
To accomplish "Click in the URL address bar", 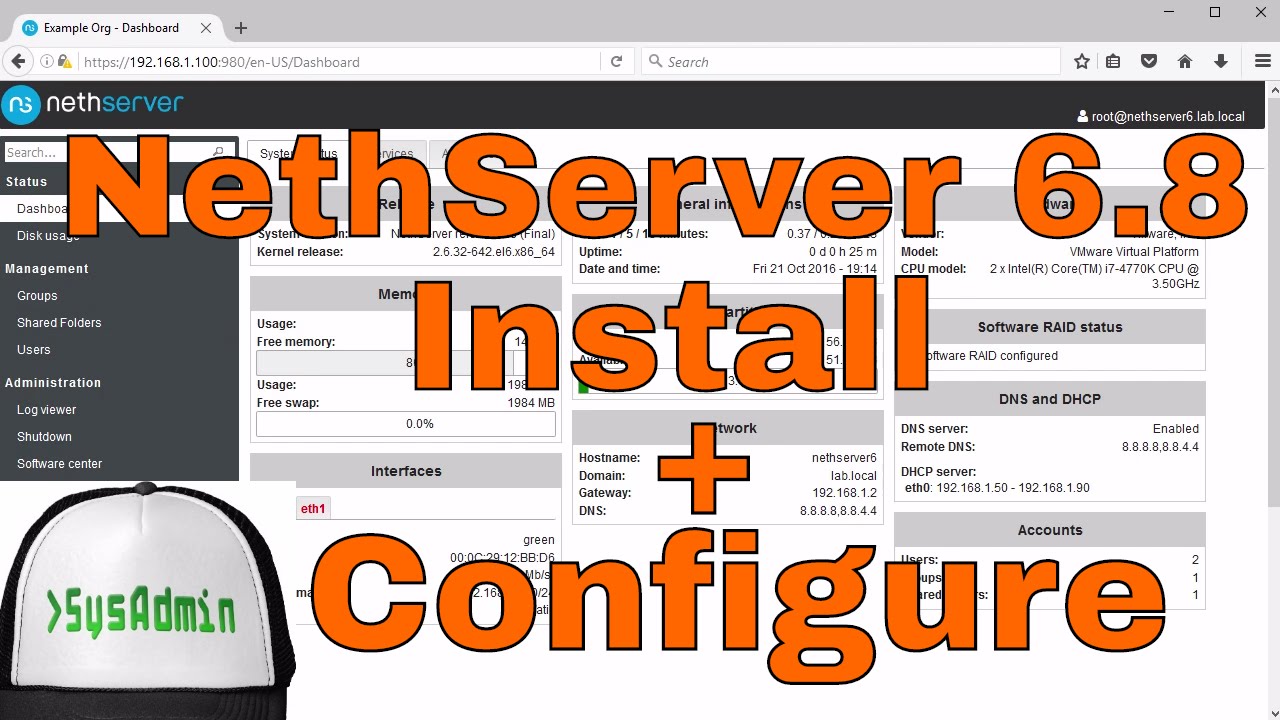I will (x=340, y=61).
